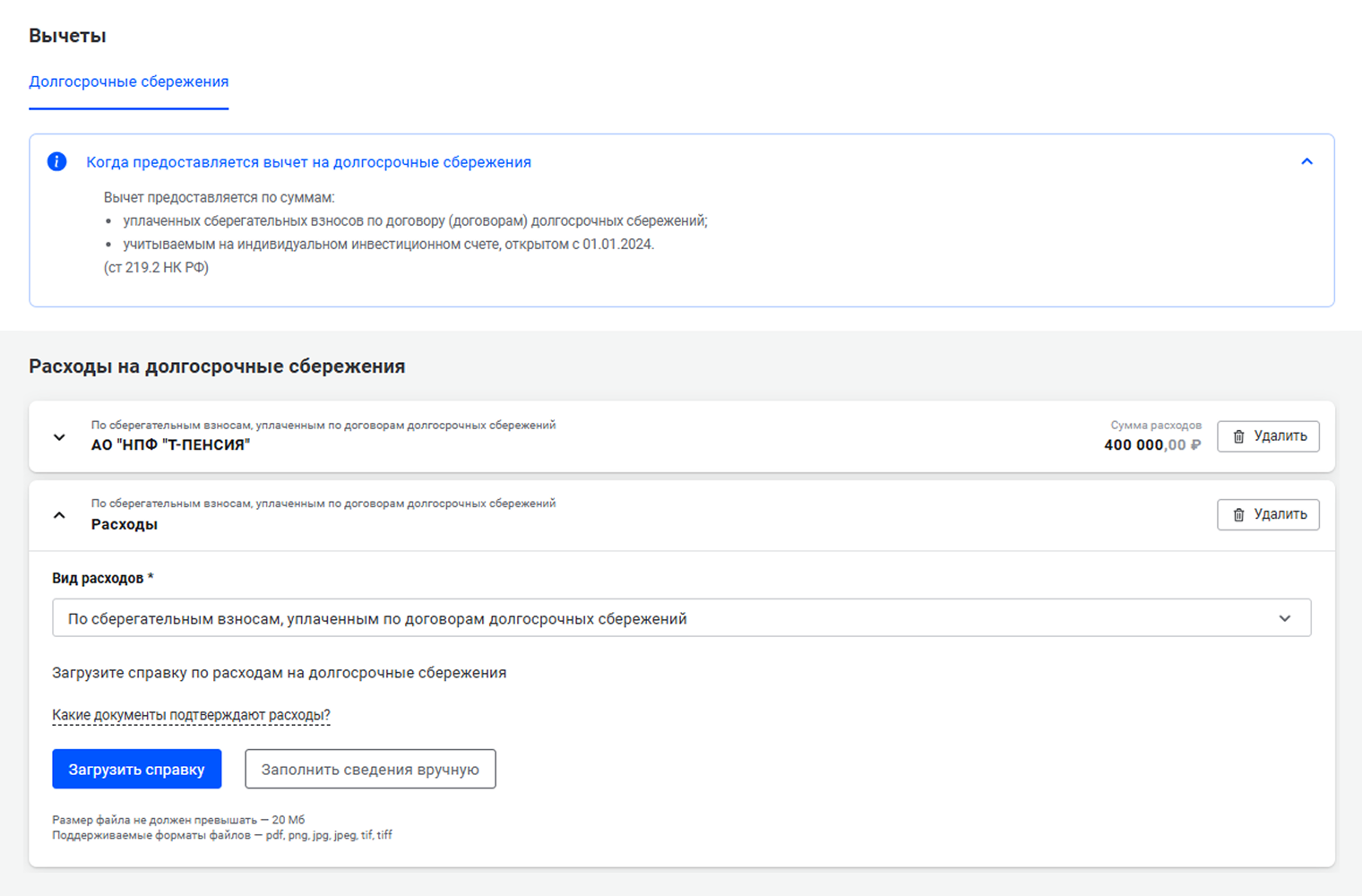The width and height of the screenshot is (1362, 896).
Task: Open Какие документы подтверждают расходы link
Action: [x=191, y=715]
